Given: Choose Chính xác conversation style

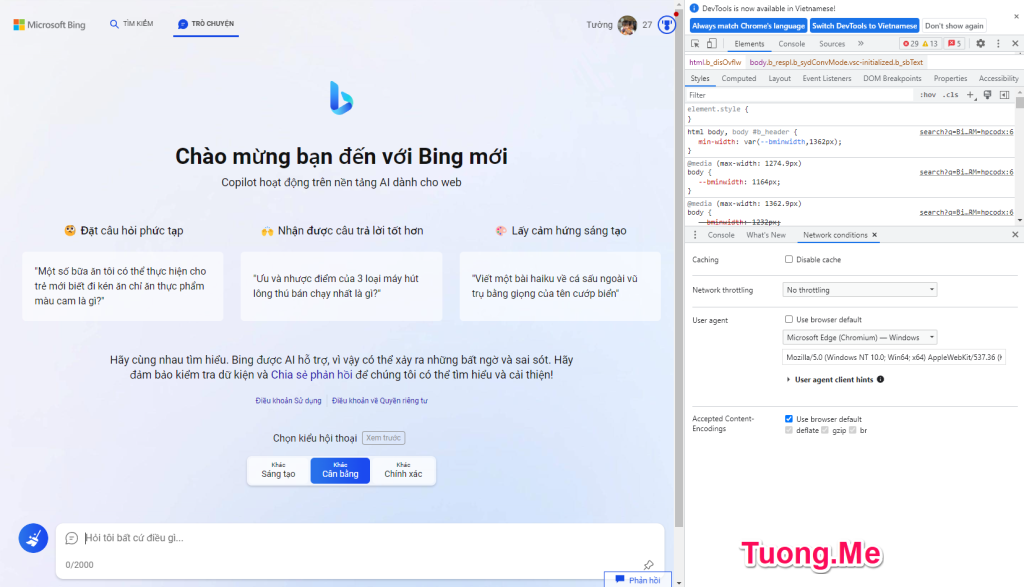Looking at the screenshot, I should [x=403, y=470].
